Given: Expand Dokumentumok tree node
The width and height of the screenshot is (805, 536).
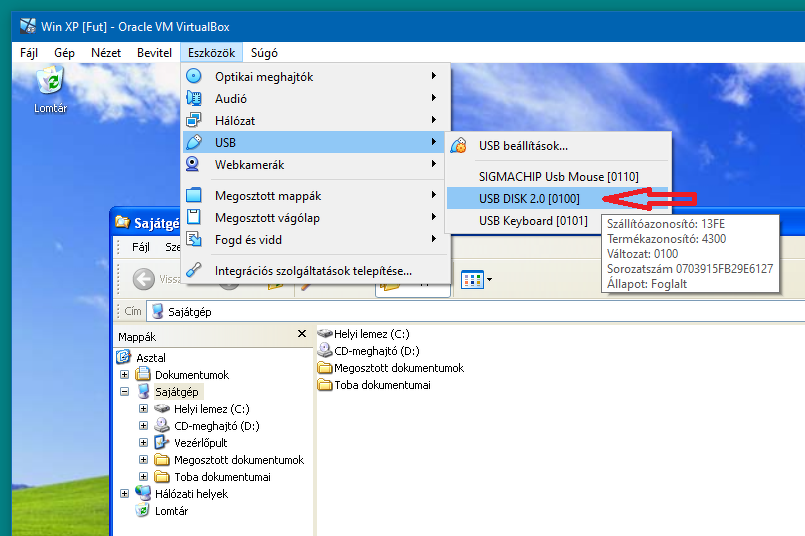Looking at the screenshot, I should click(124, 374).
